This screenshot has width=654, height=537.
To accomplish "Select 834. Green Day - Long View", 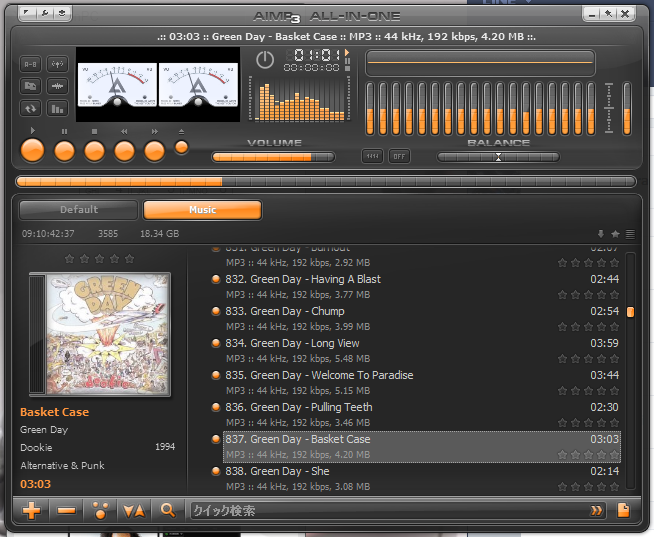I will 422,351.
